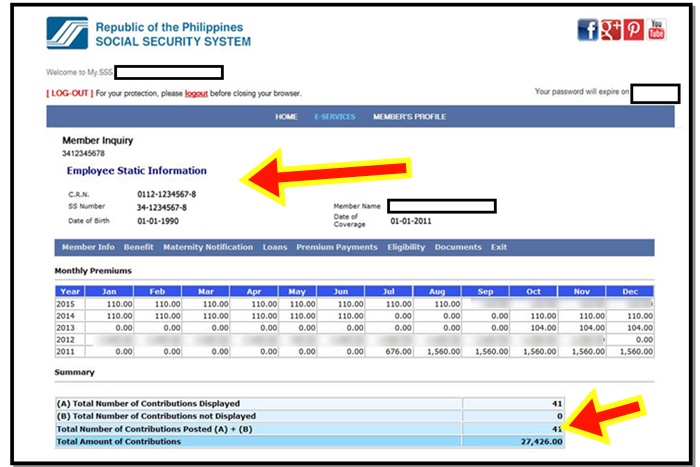The width and height of the screenshot is (700, 467).
Task: Click the LOG-OUT bracket link
Action: 70,93
